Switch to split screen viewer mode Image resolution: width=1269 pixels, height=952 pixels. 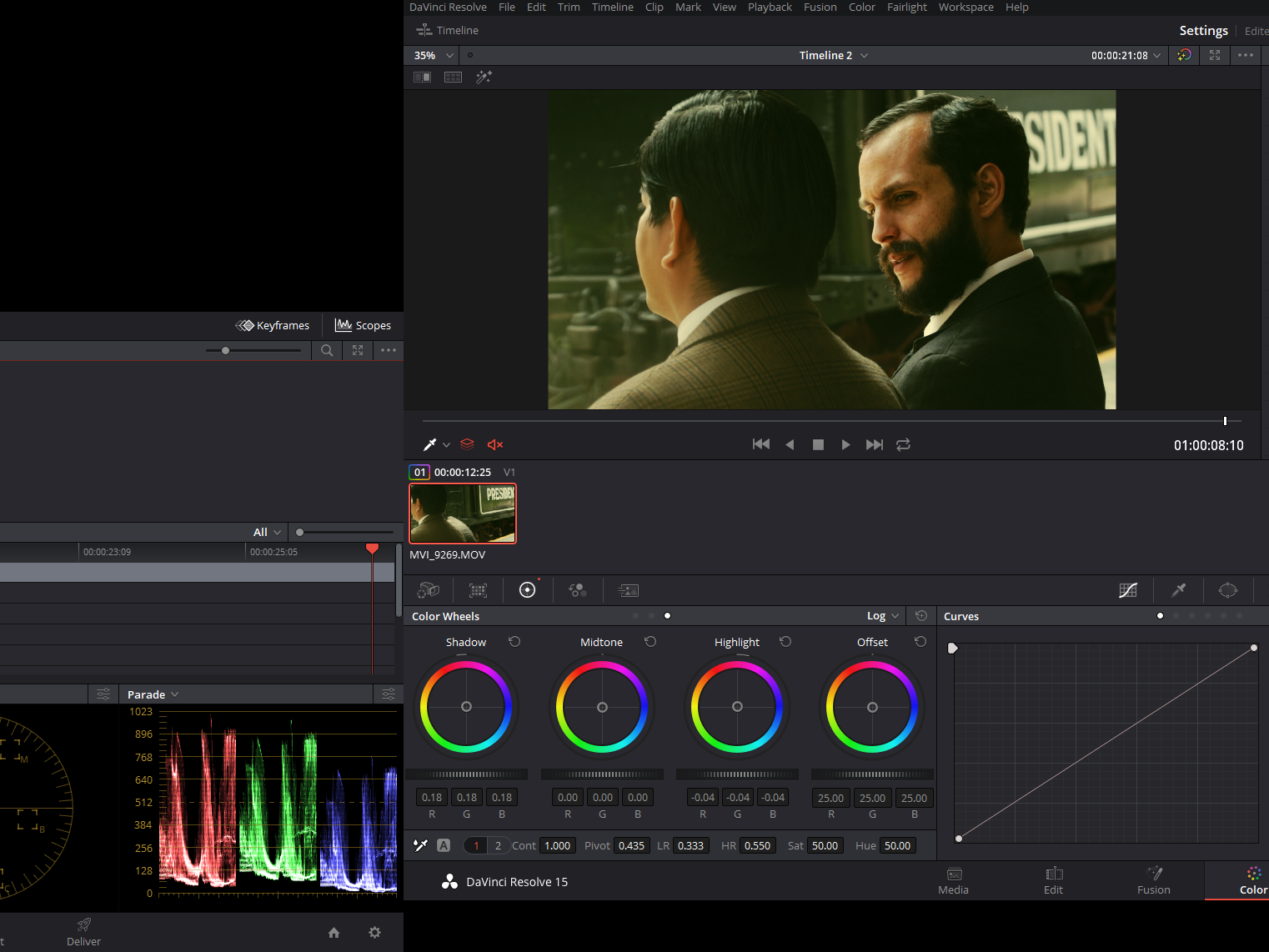454,77
